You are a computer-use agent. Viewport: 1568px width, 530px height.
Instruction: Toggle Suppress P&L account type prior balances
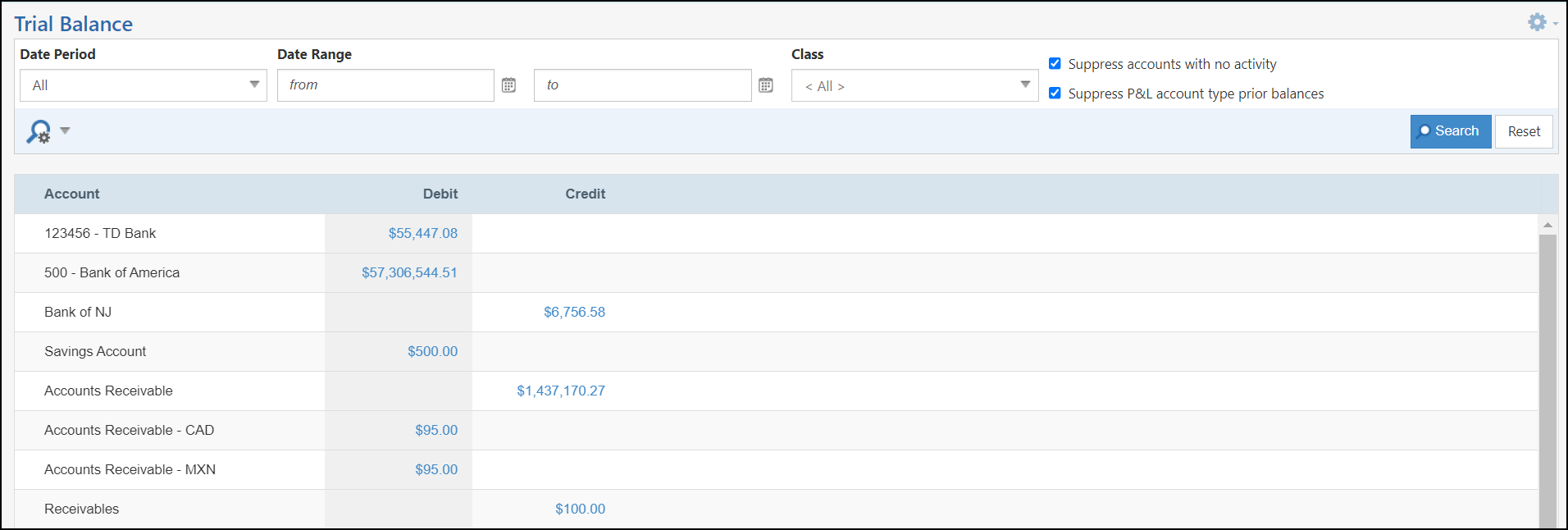pyautogui.click(x=1055, y=93)
